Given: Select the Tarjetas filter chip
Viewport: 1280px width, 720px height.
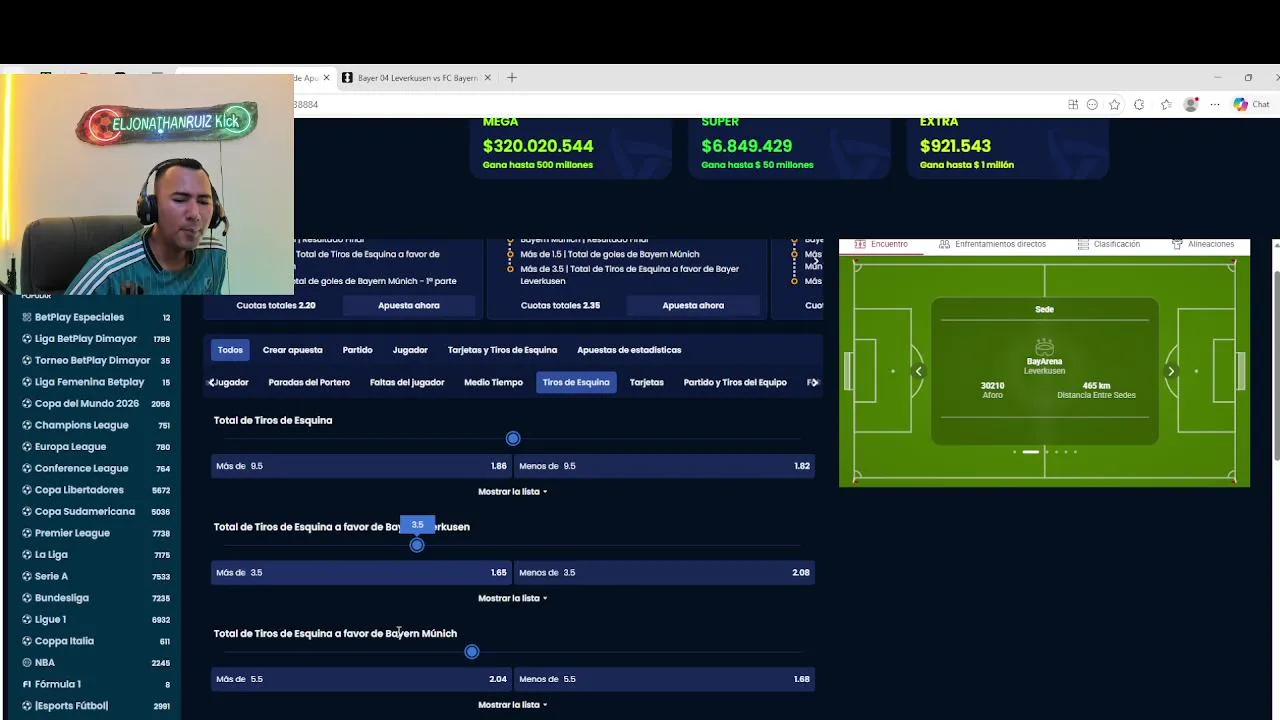Looking at the screenshot, I should pyautogui.click(x=647, y=382).
